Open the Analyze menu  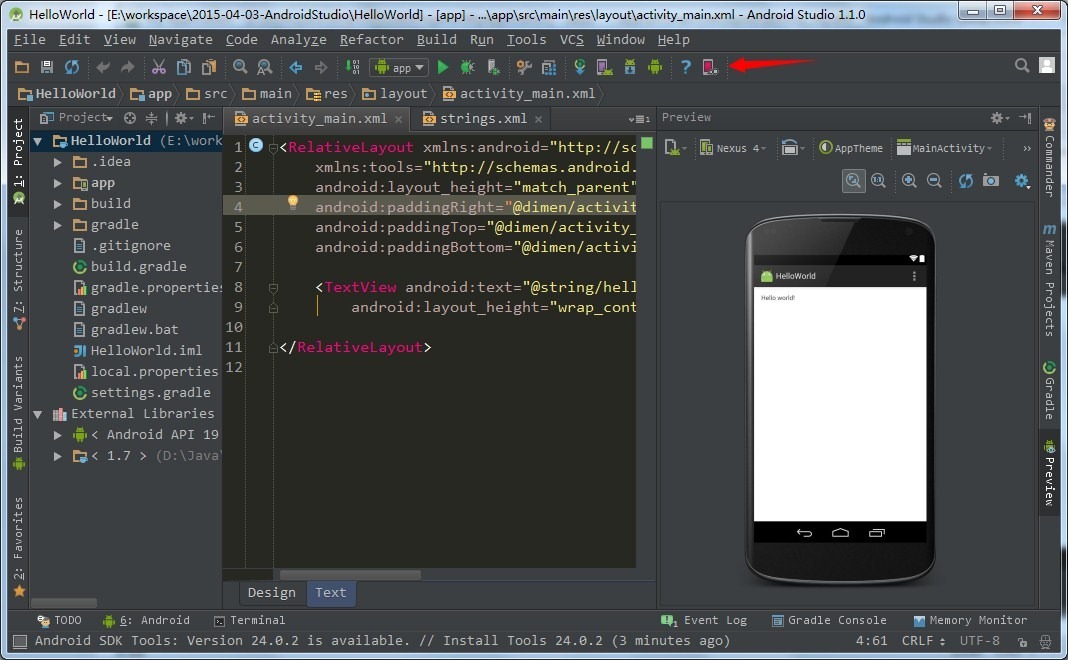pyautogui.click(x=298, y=40)
